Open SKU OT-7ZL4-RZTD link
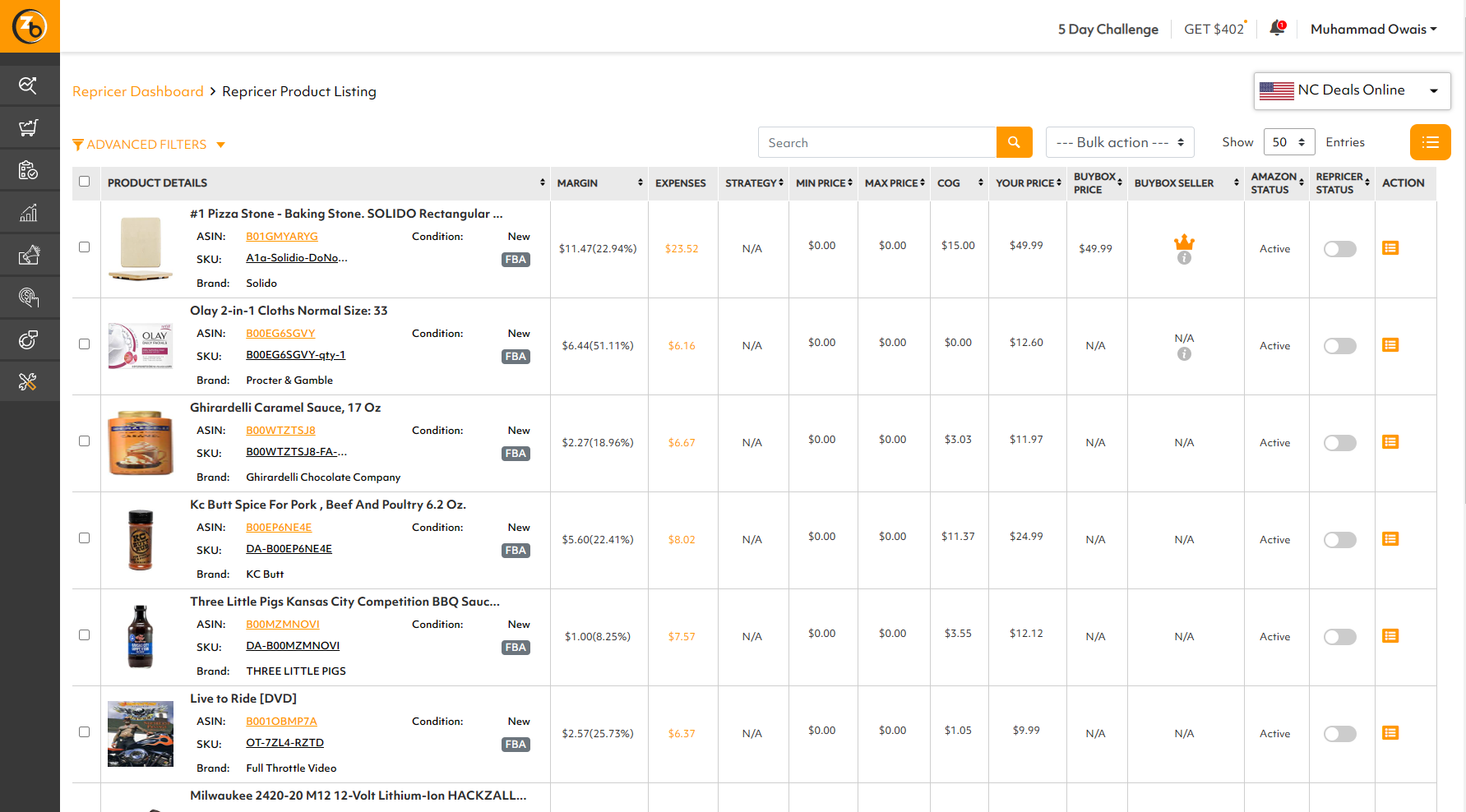The width and height of the screenshot is (1466, 812). (x=284, y=743)
